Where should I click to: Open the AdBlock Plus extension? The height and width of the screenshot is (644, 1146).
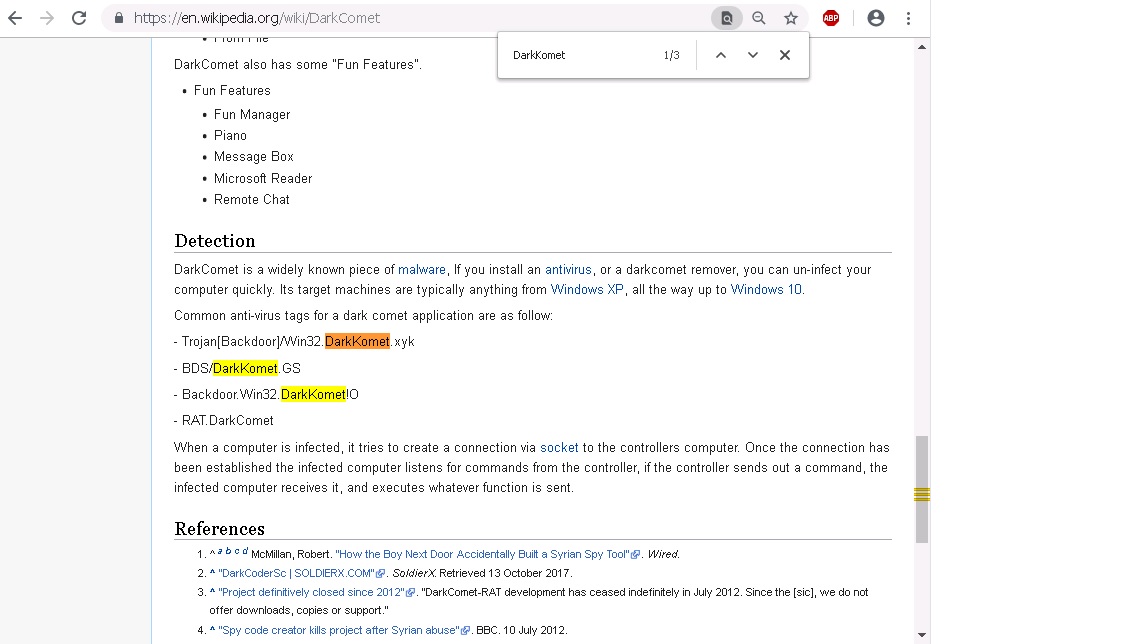[831, 18]
